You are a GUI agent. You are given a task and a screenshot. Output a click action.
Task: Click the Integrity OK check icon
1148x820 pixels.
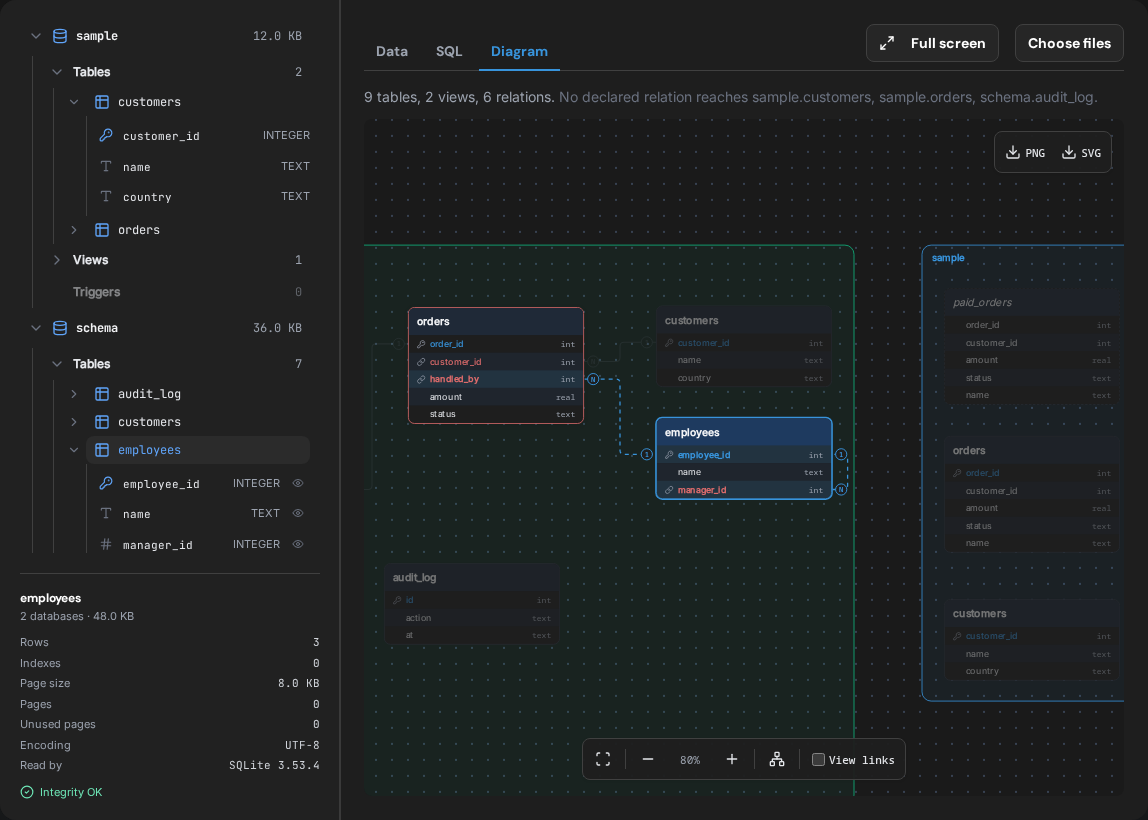point(27,792)
